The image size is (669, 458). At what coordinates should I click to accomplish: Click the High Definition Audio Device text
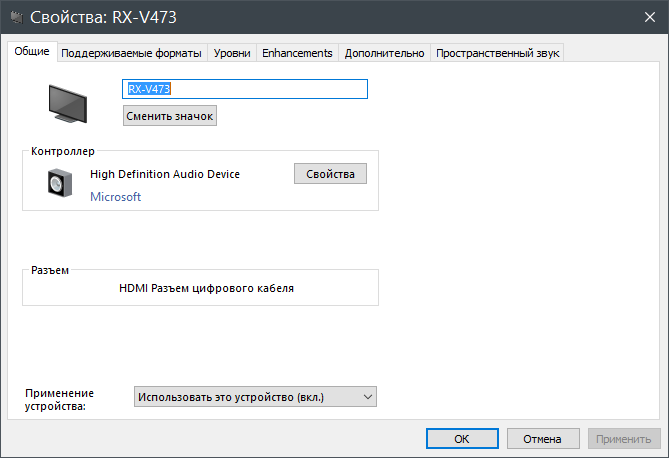pyautogui.click(x=165, y=174)
